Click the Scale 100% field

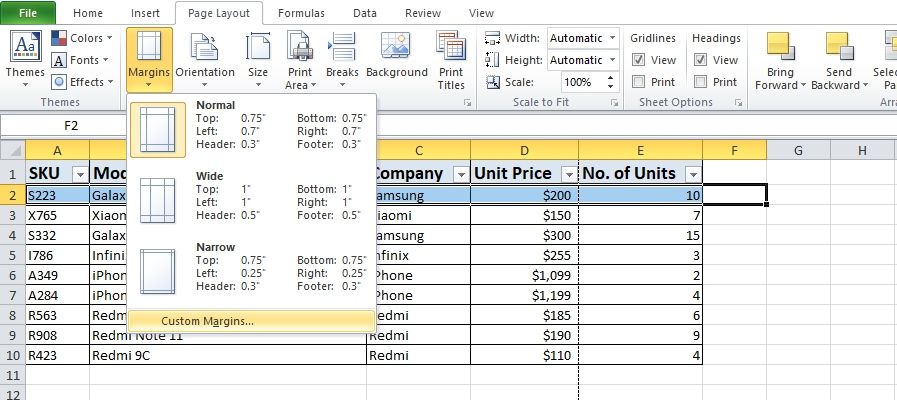[x=582, y=82]
